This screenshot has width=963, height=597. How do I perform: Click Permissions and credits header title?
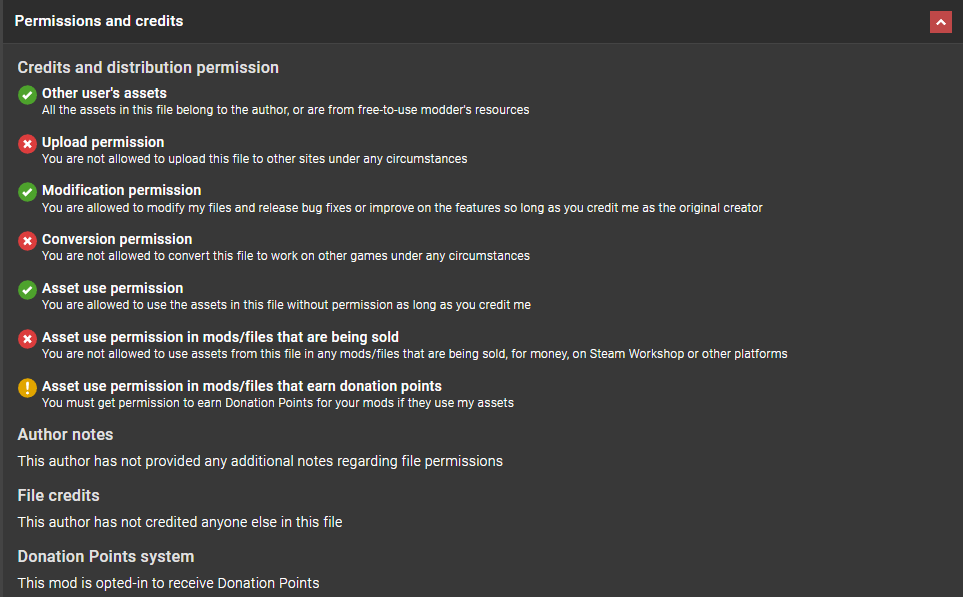[99, 21]
